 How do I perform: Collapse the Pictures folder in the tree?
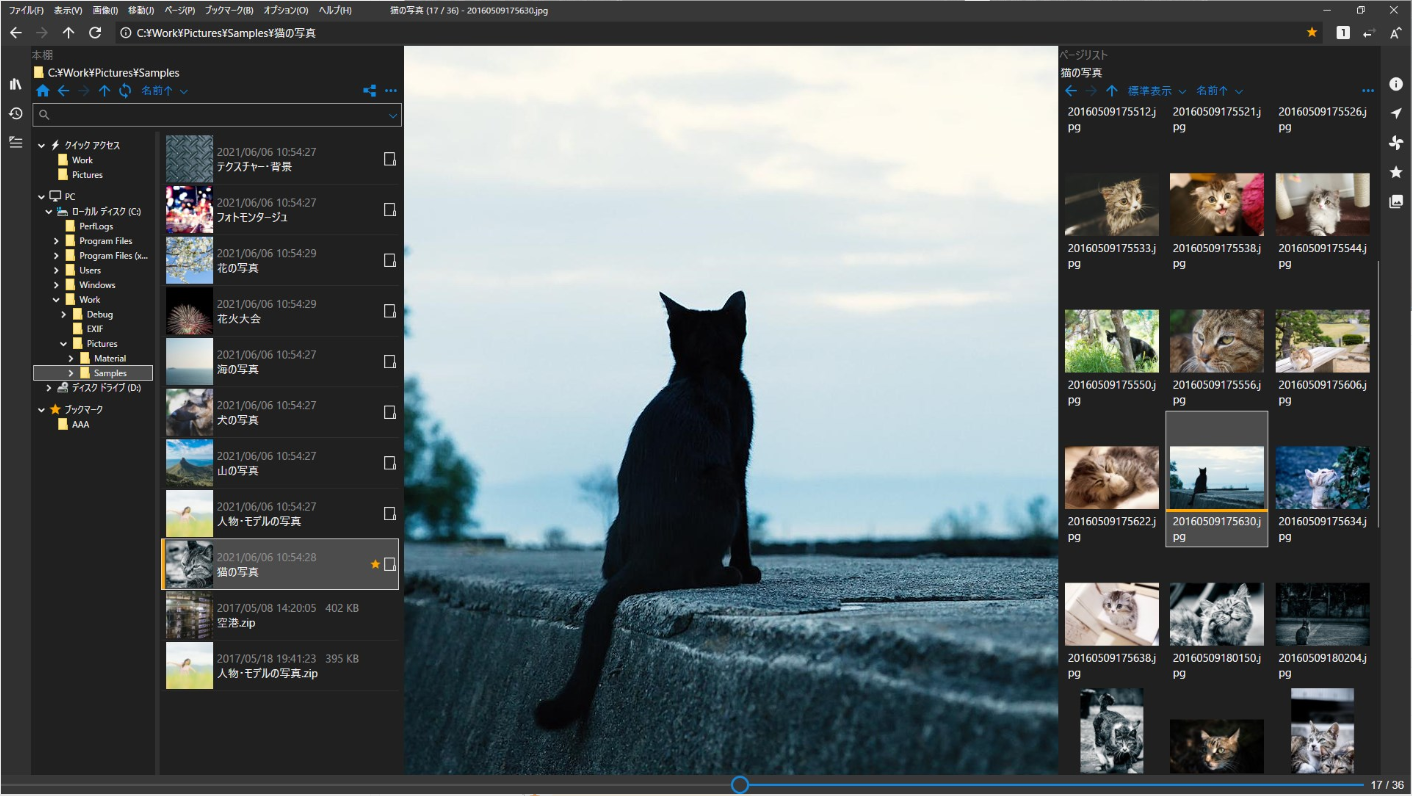(x=63, y=344)
